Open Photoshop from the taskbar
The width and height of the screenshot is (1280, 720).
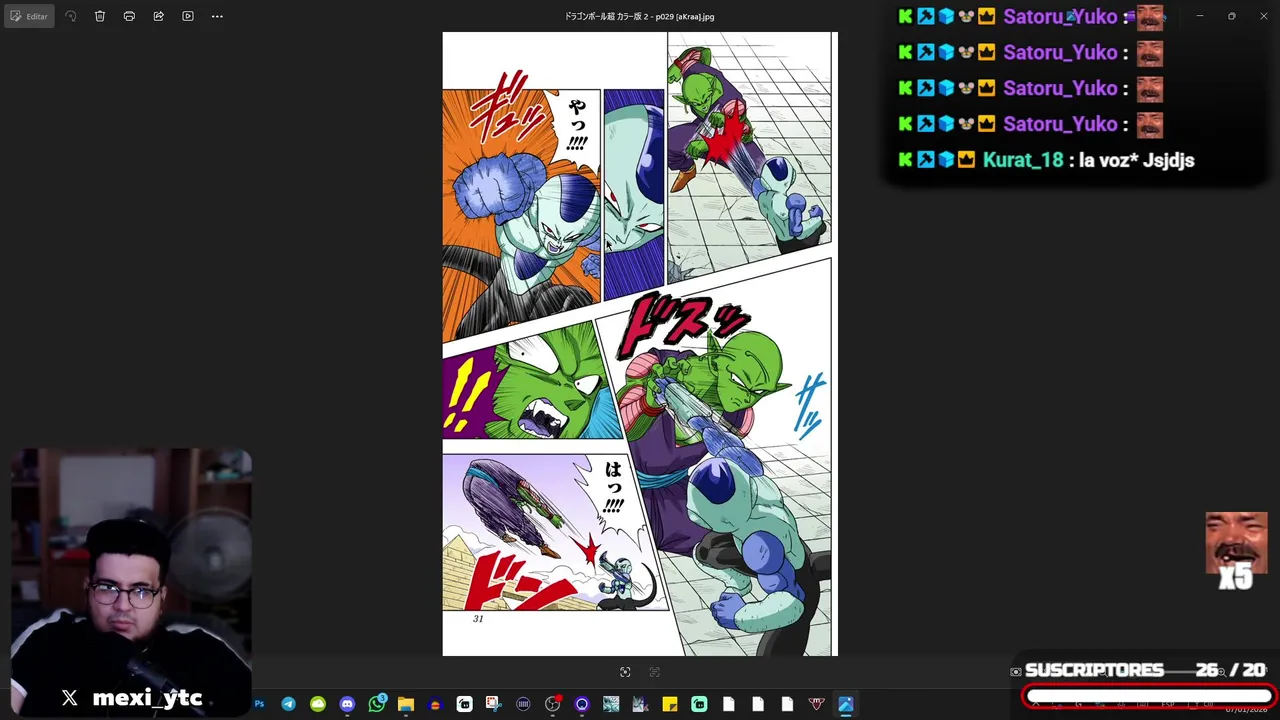(x=259, y=704)
